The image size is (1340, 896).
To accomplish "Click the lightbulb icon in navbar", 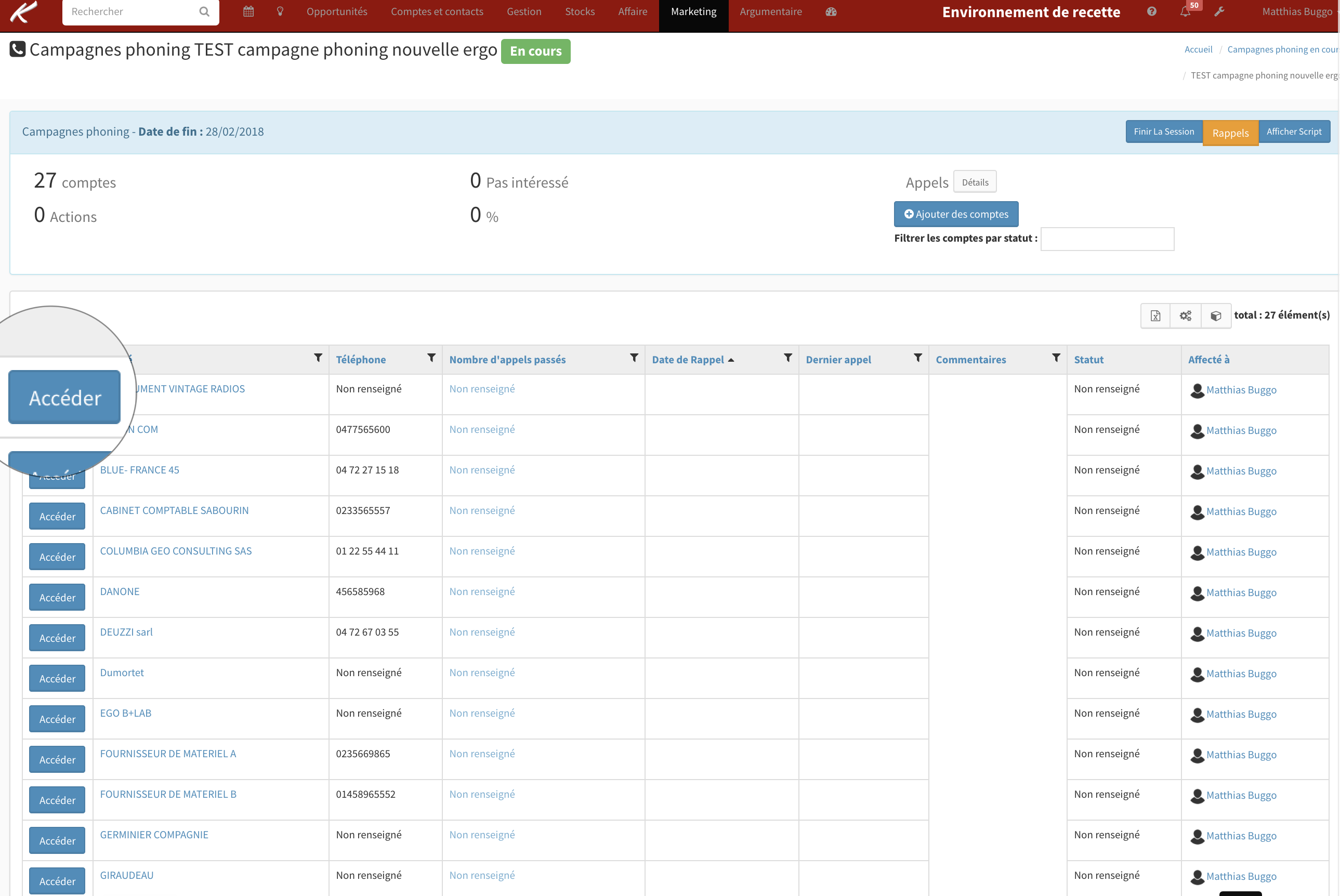I will (x=280, y=11).
